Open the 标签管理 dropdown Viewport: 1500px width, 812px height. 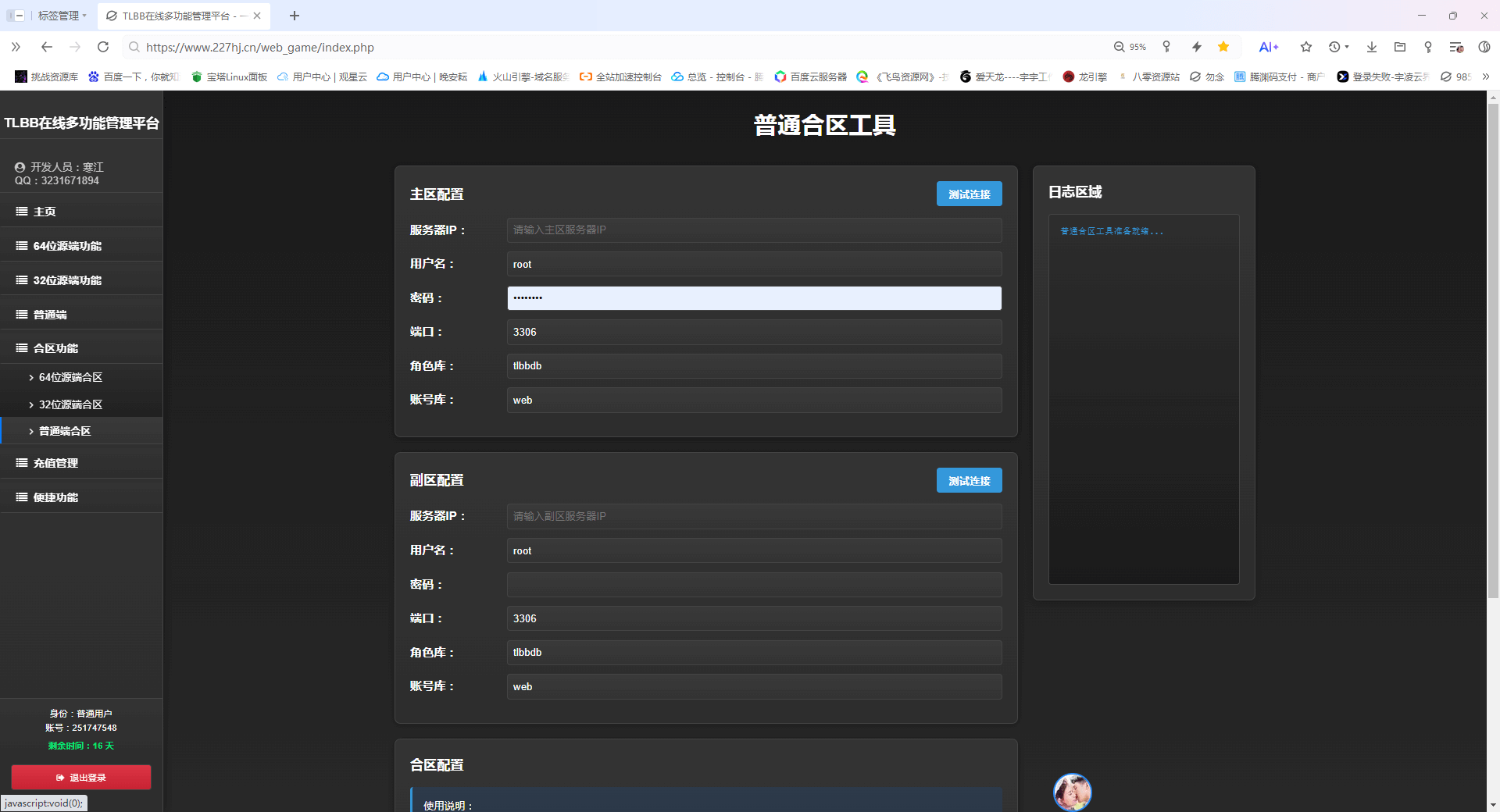[59, 16]
